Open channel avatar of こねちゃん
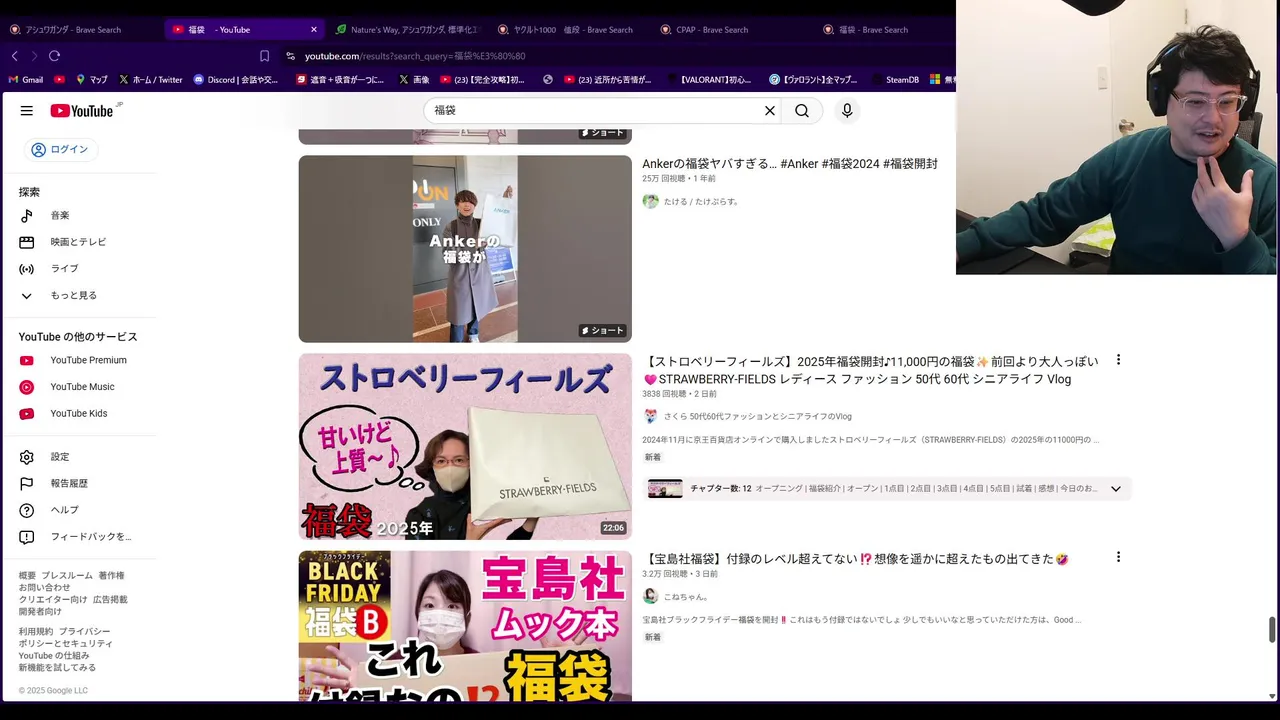 pos(651,596)
